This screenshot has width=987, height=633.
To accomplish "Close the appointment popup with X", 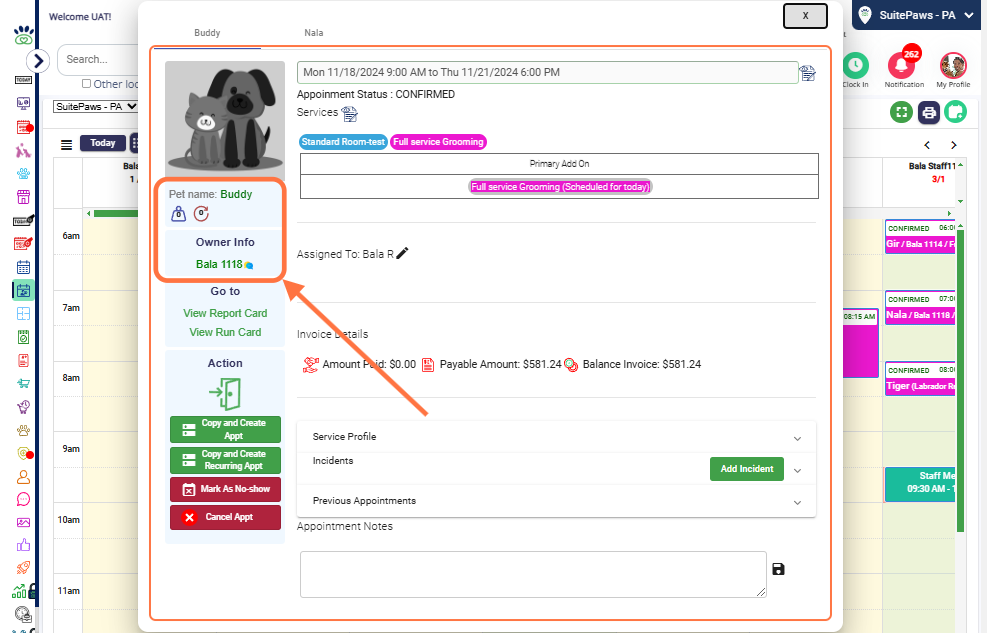I will pyautogui.click(x=805, y=16).
